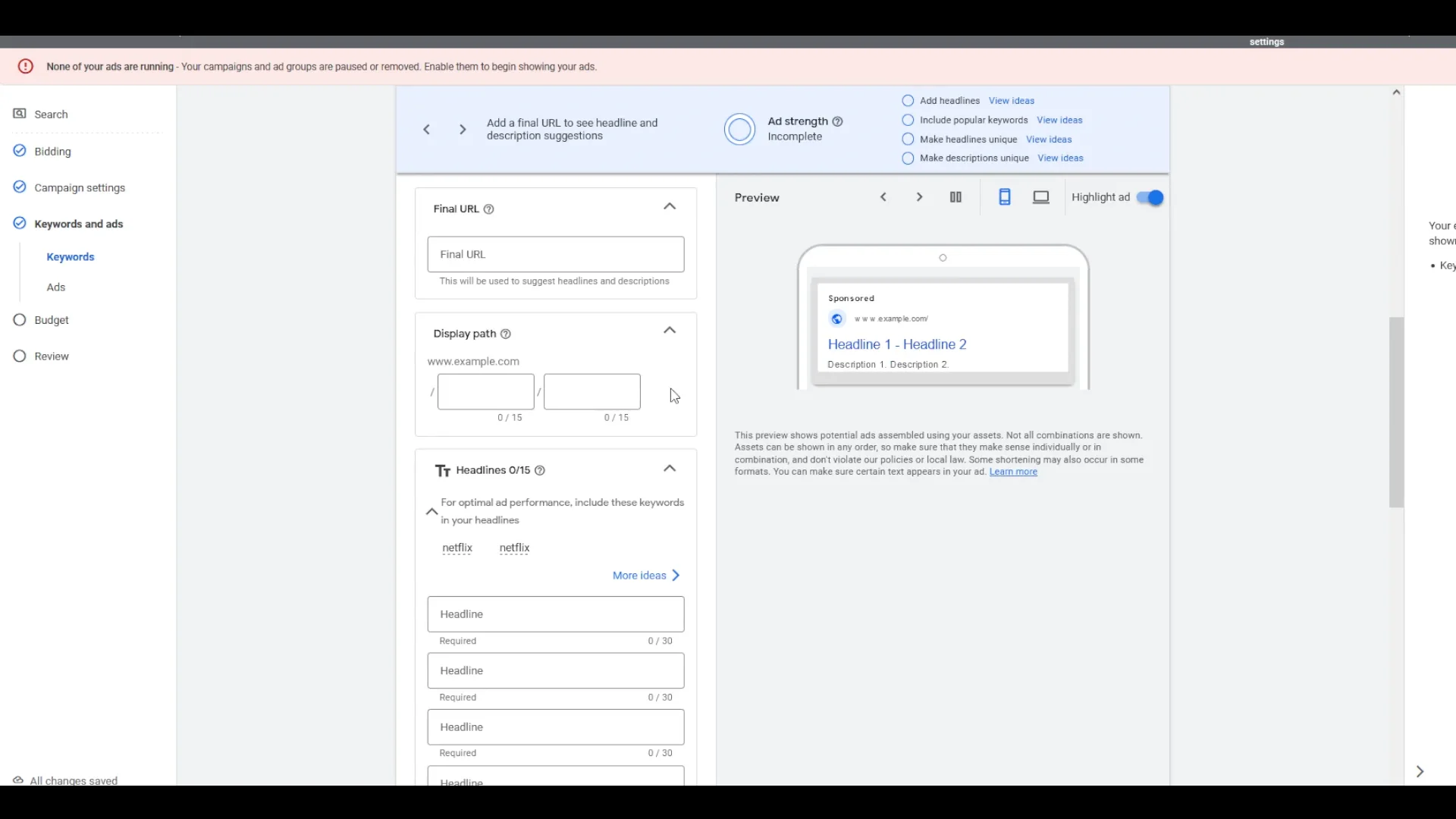Collapse the Display path section
Screen dimensions: 1456x819
pyautogui.click(x=670, y=330)
